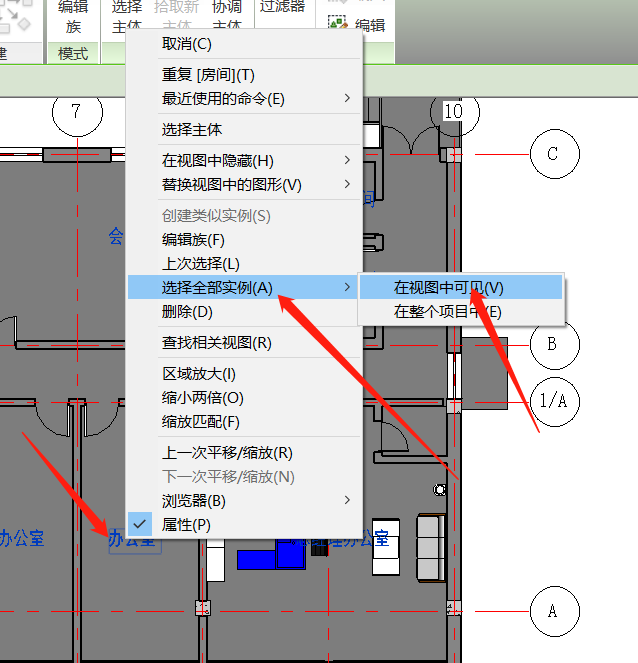Click the grid bubble labeled 1/A
Image resolution: width=638 pixels, height=663 pixels.
(553, 401)
